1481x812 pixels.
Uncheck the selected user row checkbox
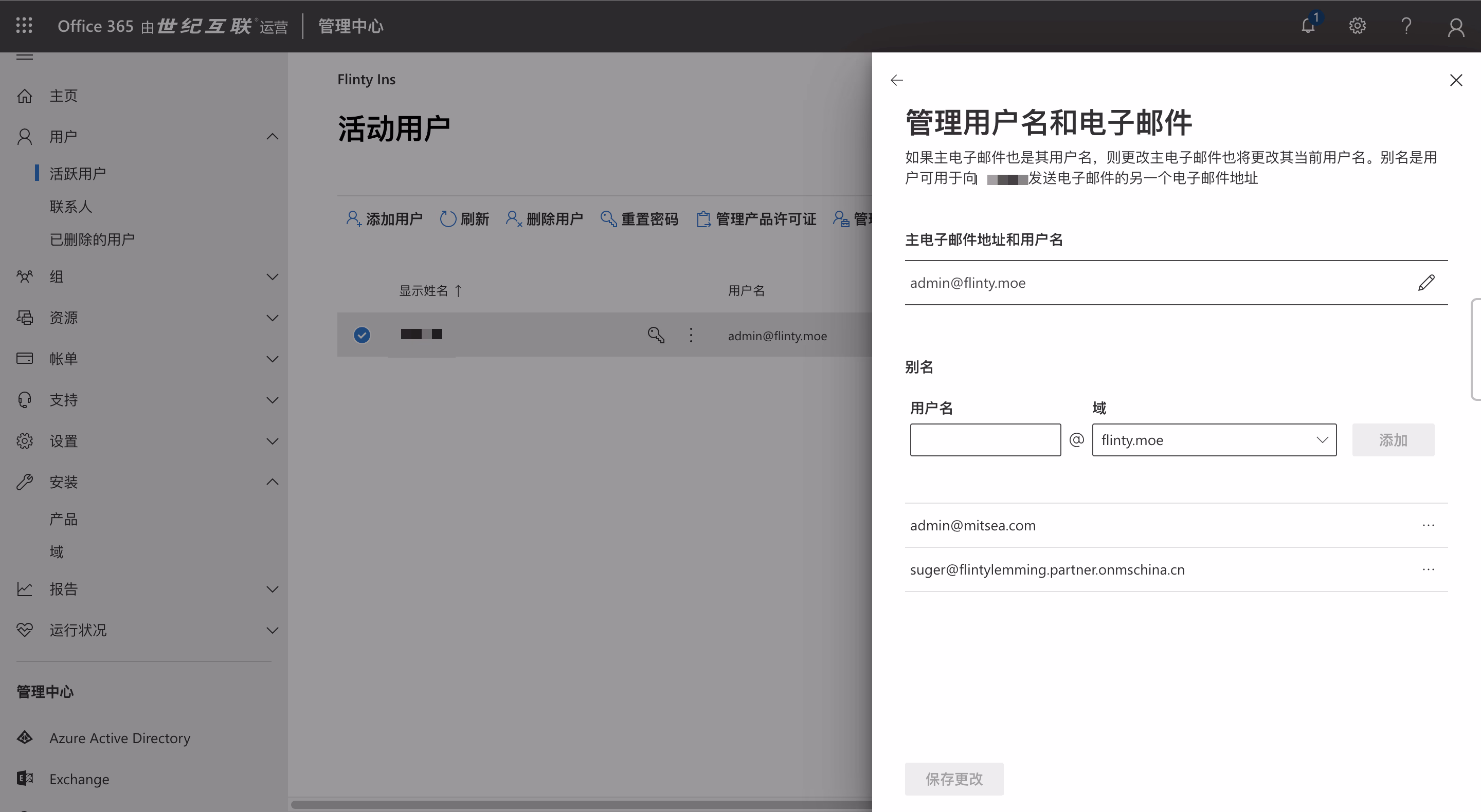(362, 335)
